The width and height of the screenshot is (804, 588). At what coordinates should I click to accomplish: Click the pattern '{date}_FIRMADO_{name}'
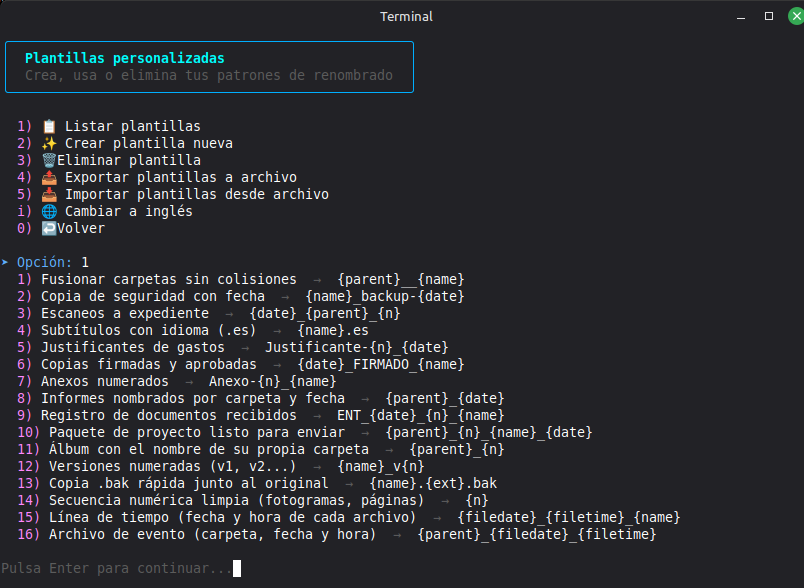click(x=381, y=364)
